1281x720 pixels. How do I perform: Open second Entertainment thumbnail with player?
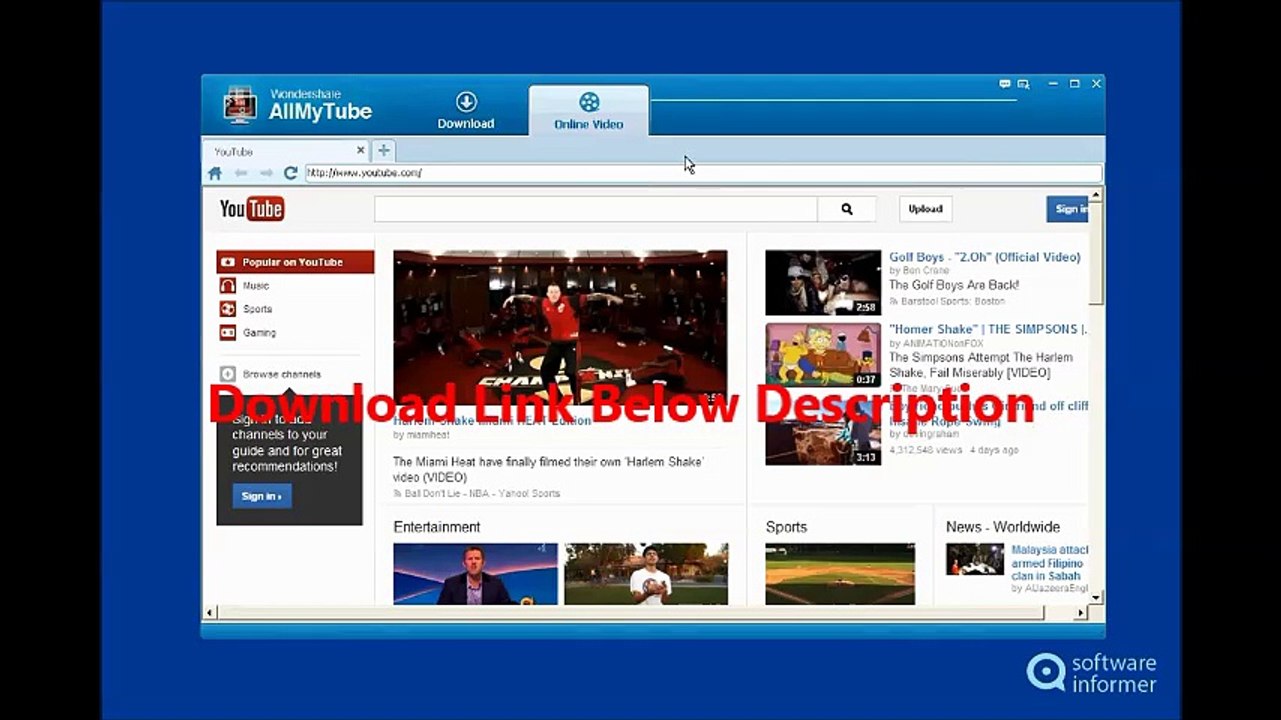pyautogui.click(x=646, y=574)
